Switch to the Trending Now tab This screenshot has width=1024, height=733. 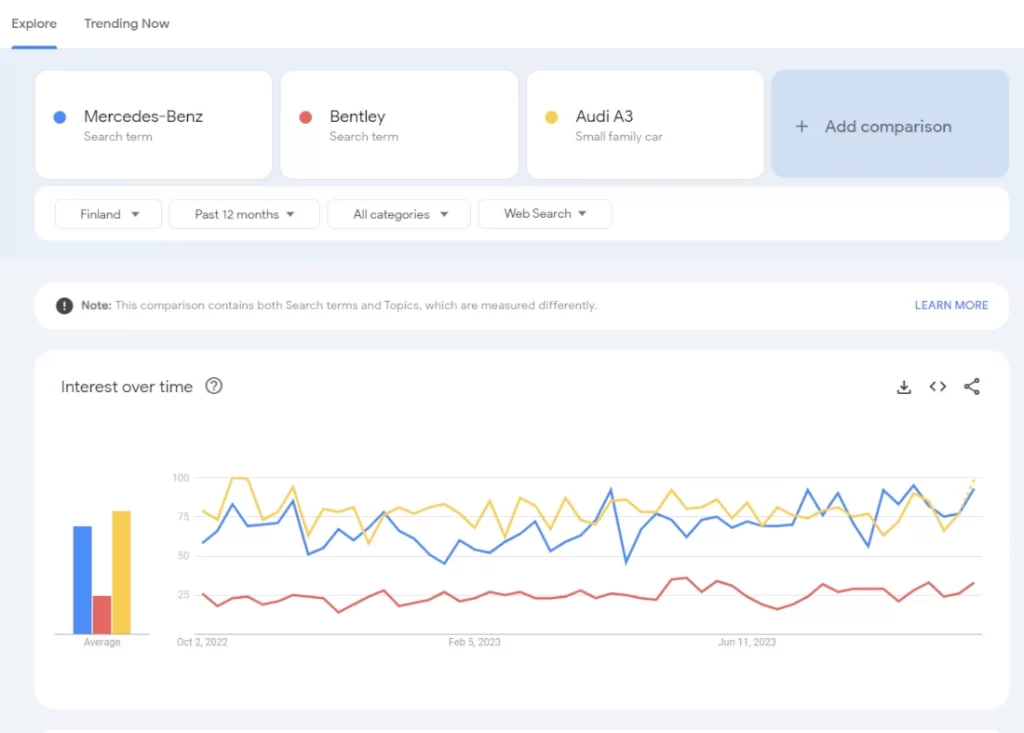[x=126, y=24]
